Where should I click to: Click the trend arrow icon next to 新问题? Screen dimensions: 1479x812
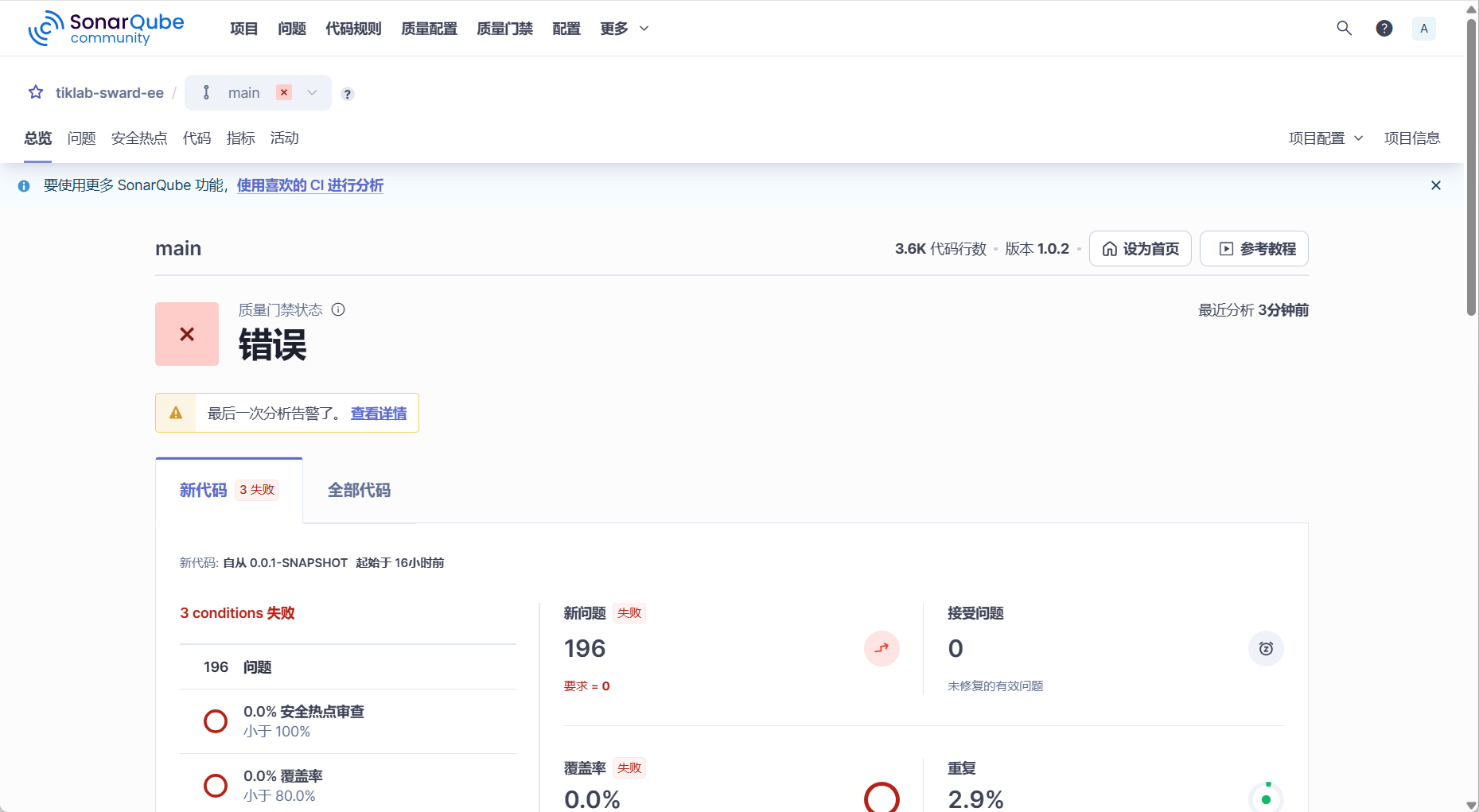[x=882, y=648]
